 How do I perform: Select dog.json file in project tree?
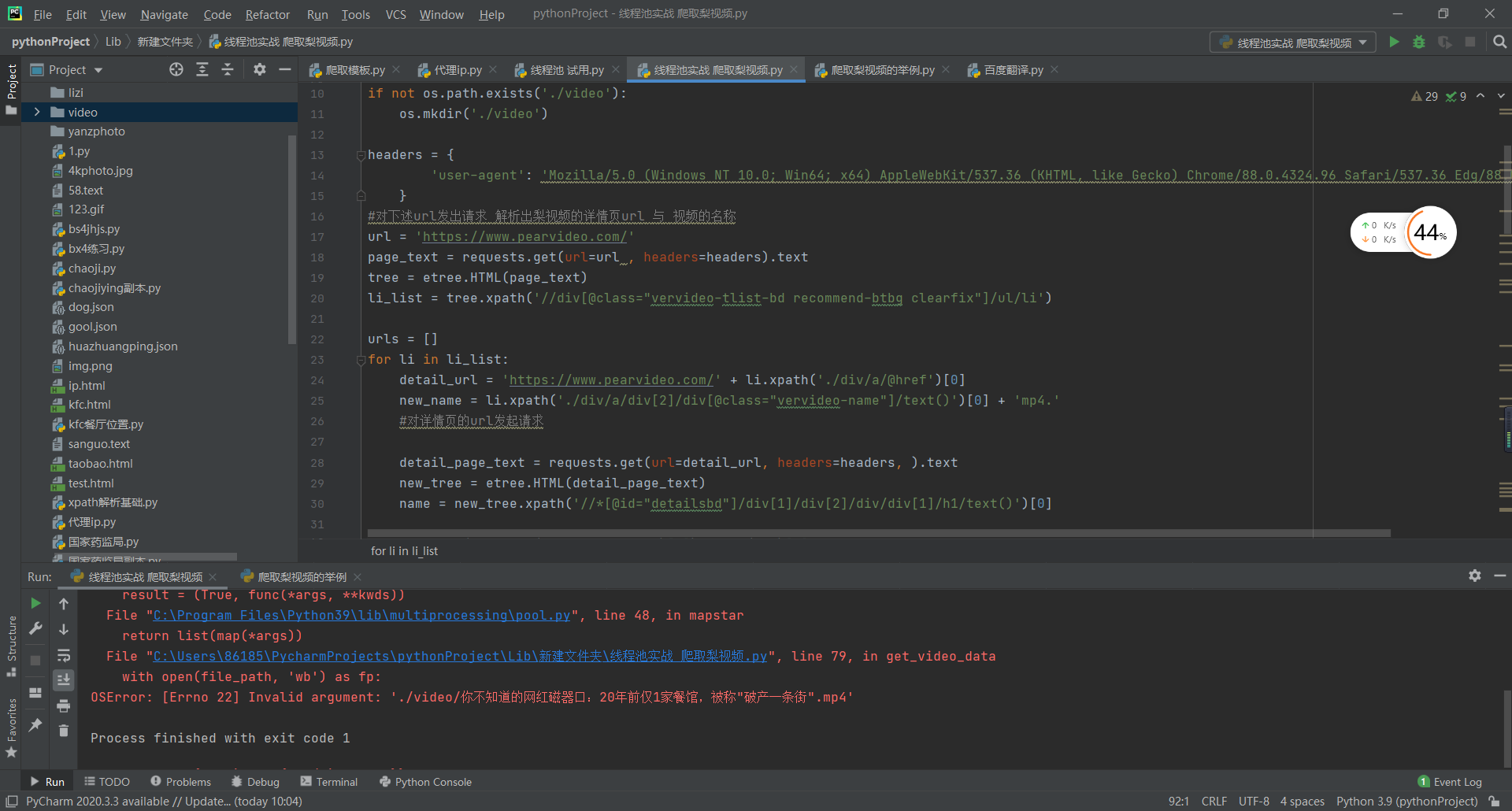pyautogui.click(x=91, y=307)
